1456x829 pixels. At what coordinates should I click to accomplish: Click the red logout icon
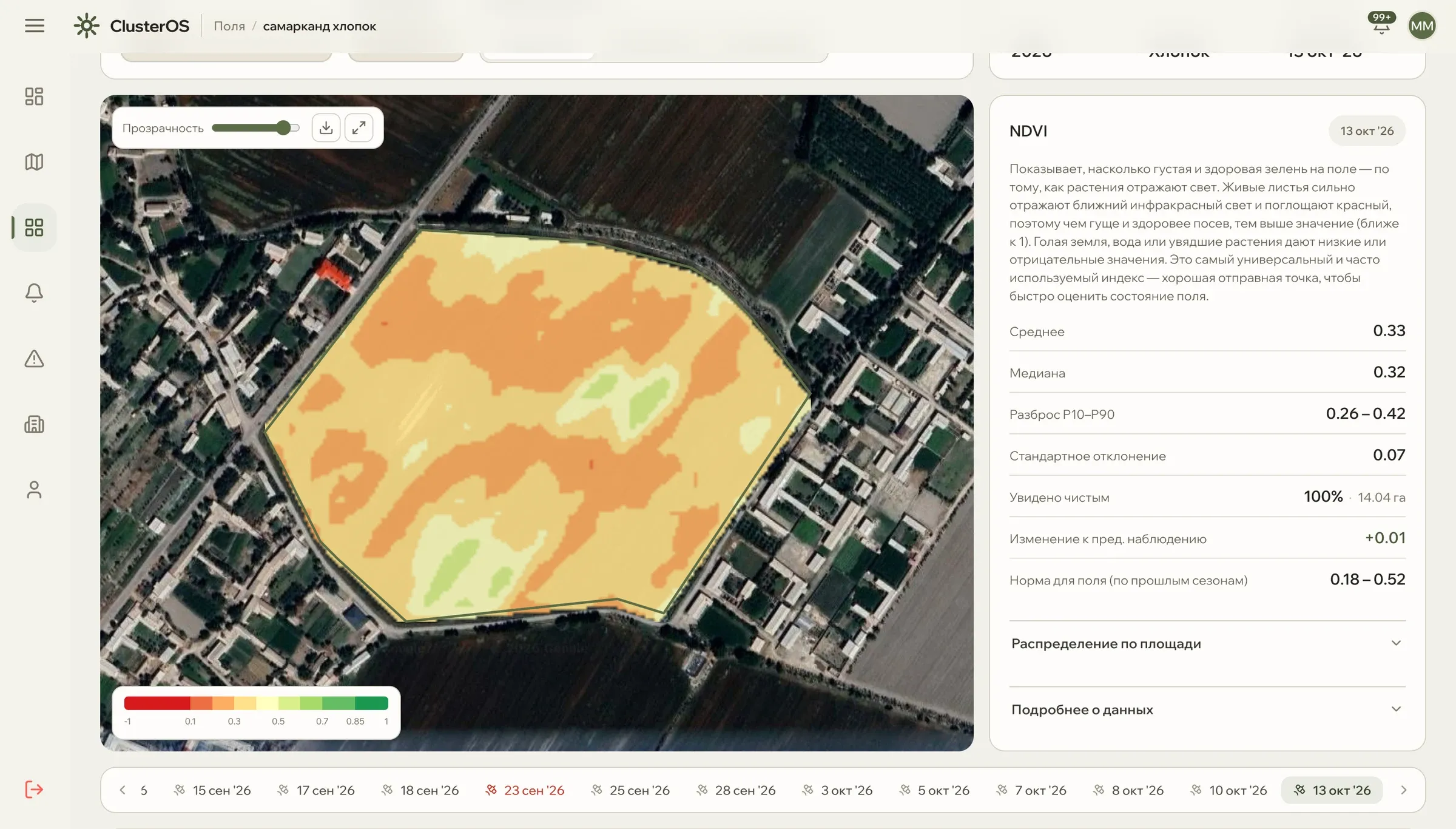coord(34,790)
